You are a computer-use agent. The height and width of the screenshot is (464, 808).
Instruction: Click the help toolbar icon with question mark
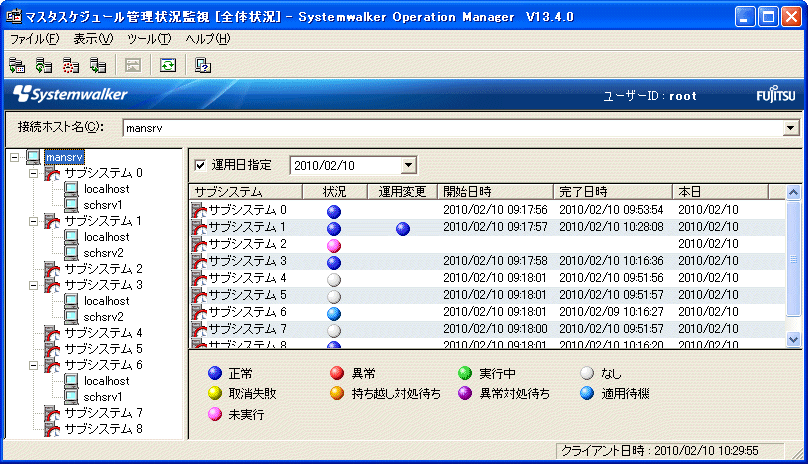click(203, 65)
